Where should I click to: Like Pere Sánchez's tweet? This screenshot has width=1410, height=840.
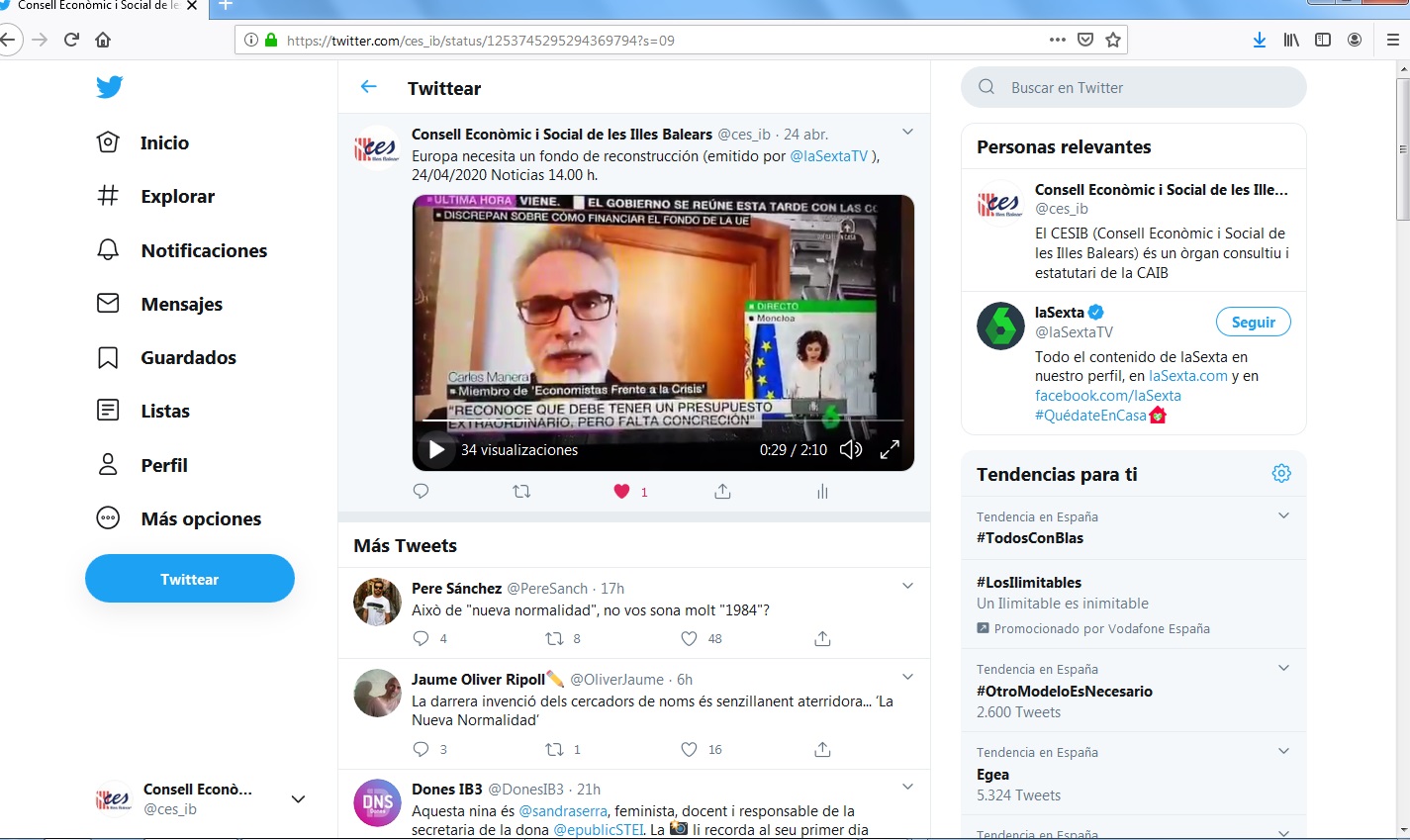click(690, 639)
